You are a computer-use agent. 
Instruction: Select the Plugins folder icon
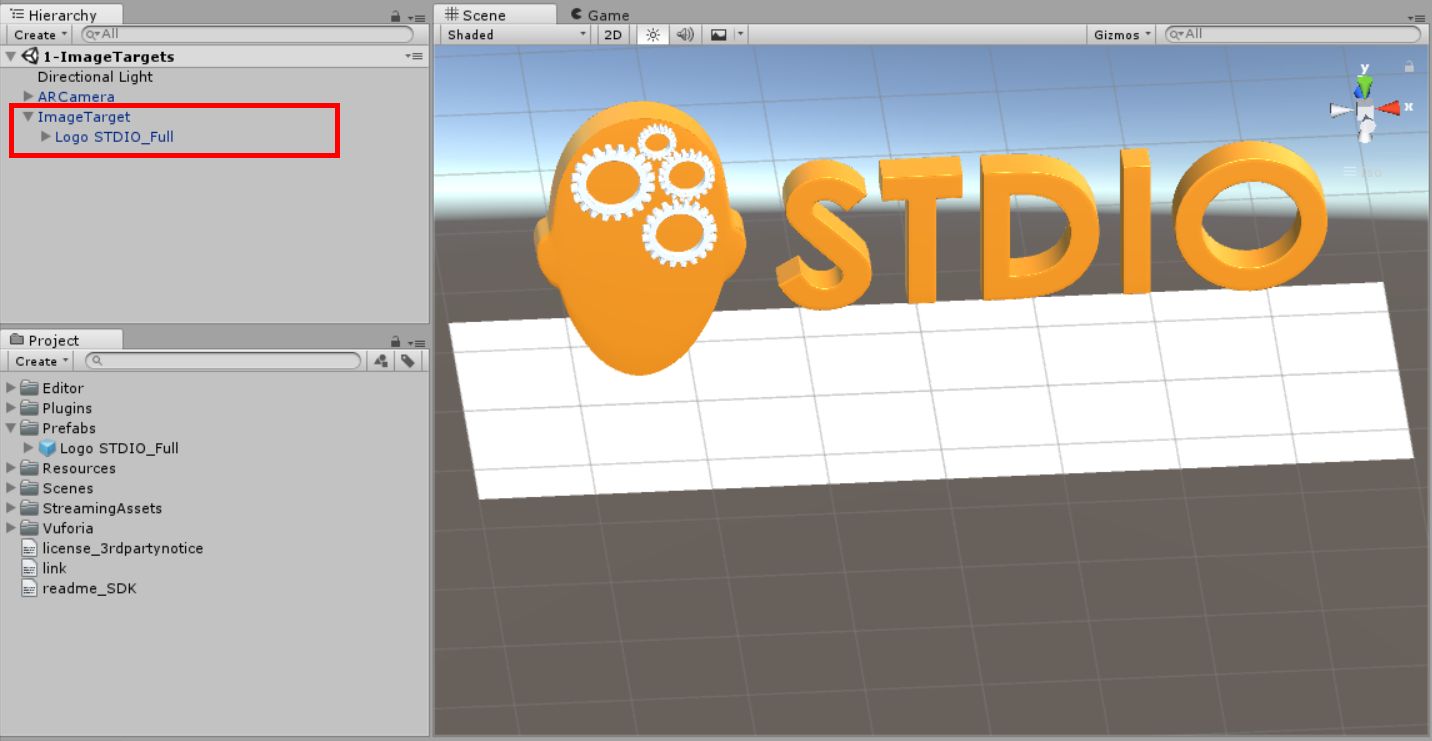tap(30, 408)
